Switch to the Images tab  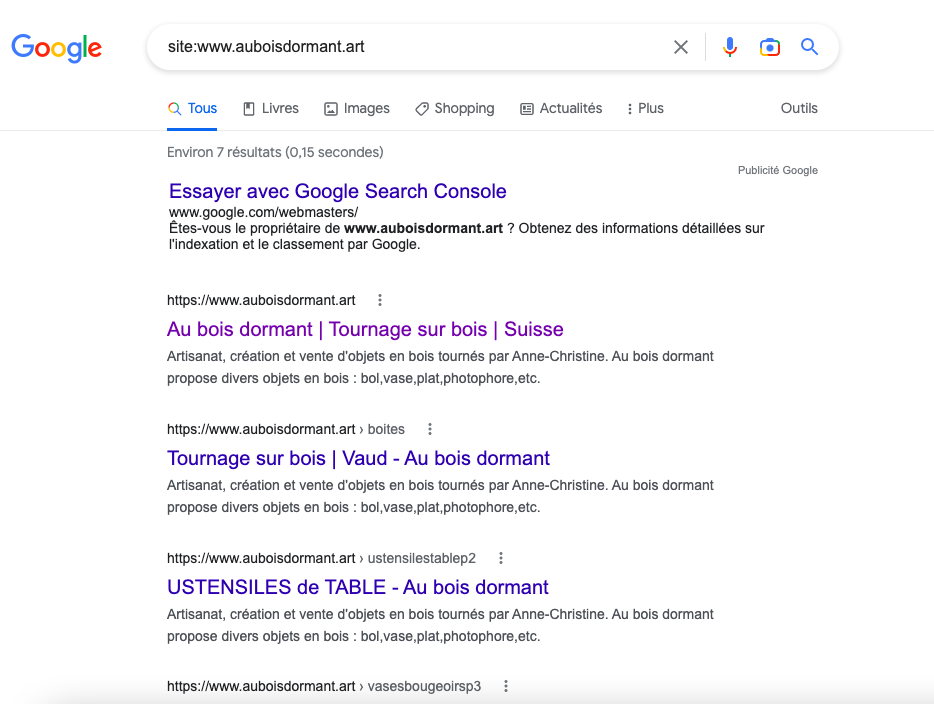(x=357, y=108)
